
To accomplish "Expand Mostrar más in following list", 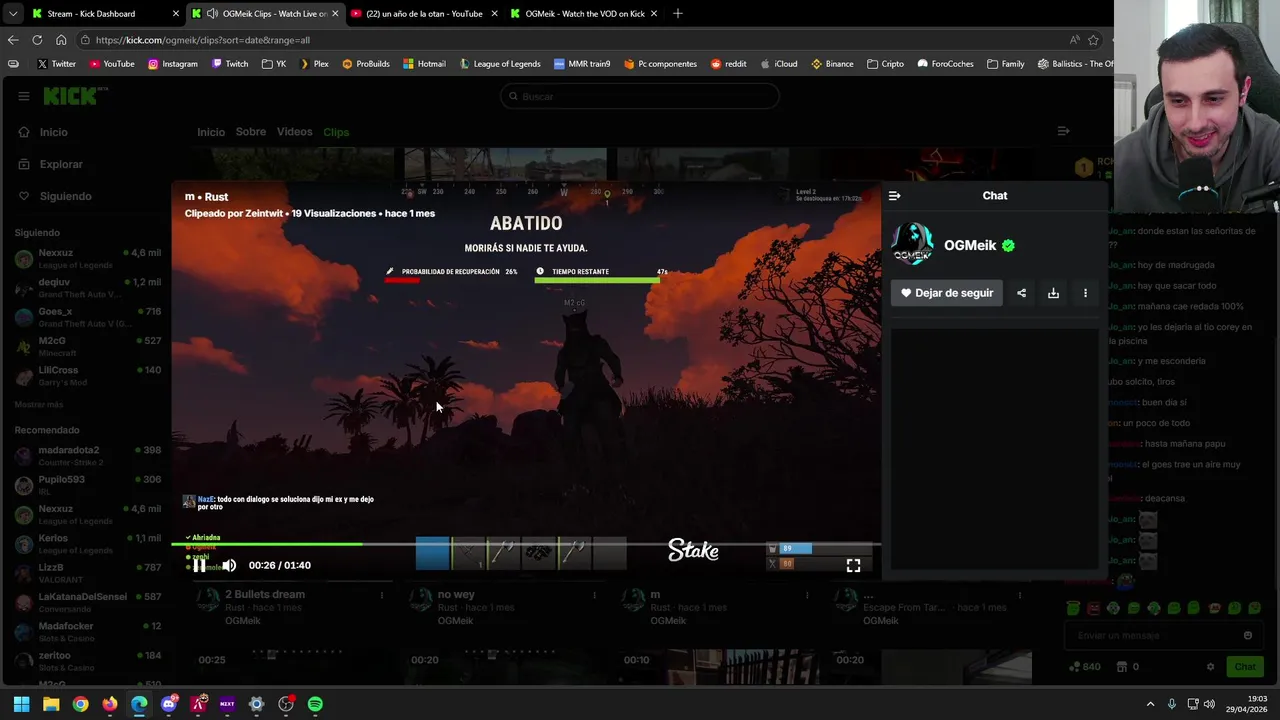I will (x=39, y=404).
